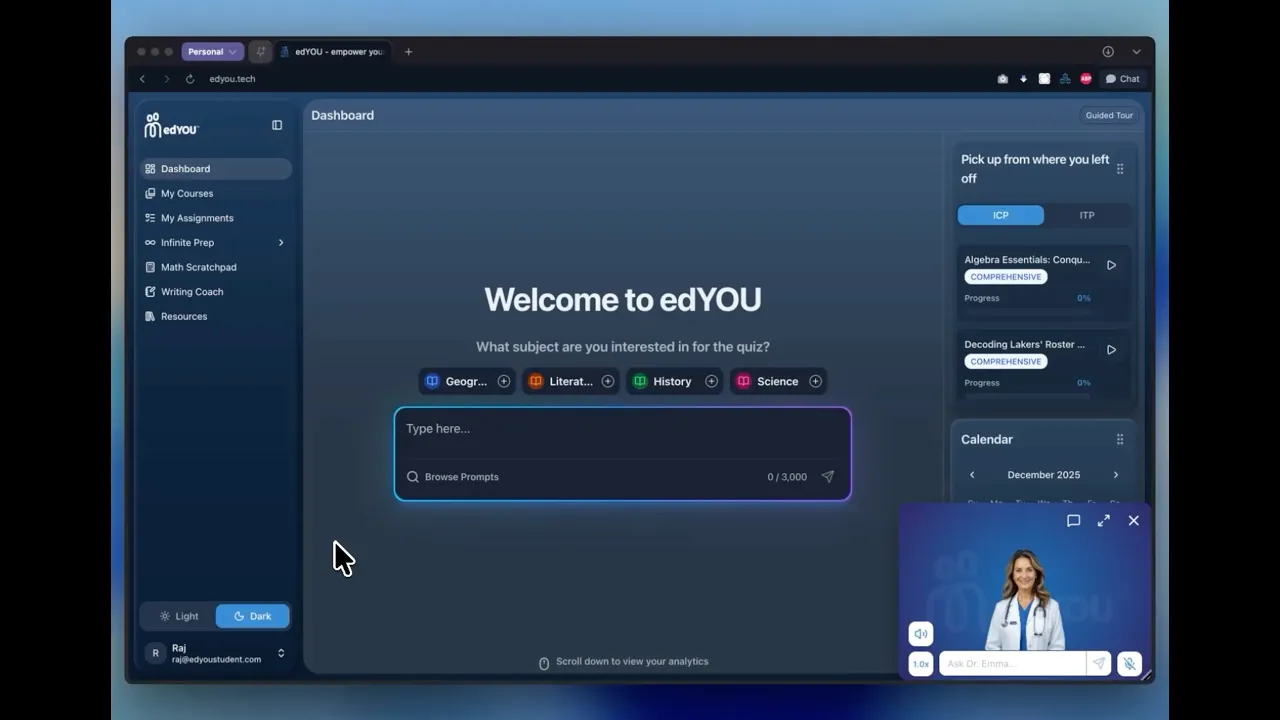The height and width of the screenshot is (720, 1280).
Task: Play the Algebra Essentials course
Action: 1111,265
